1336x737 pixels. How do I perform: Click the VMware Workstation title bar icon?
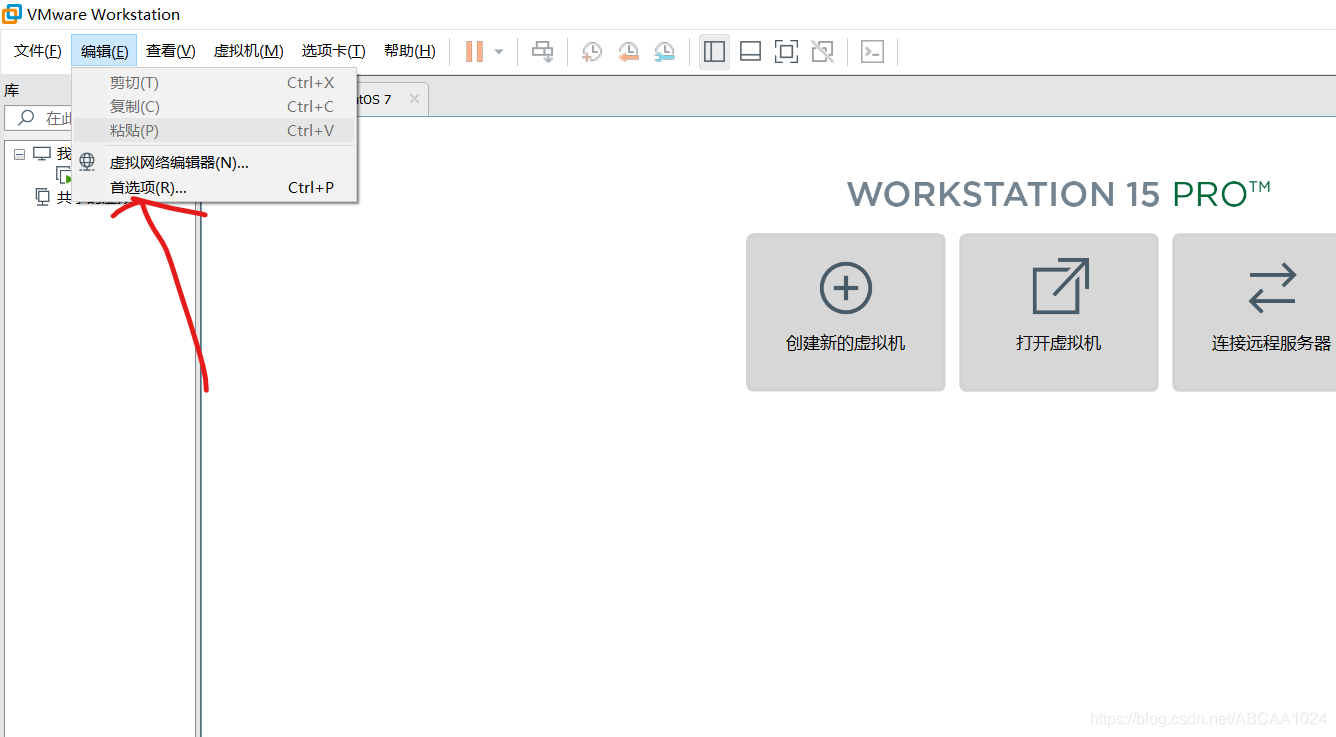coord(12,14)
